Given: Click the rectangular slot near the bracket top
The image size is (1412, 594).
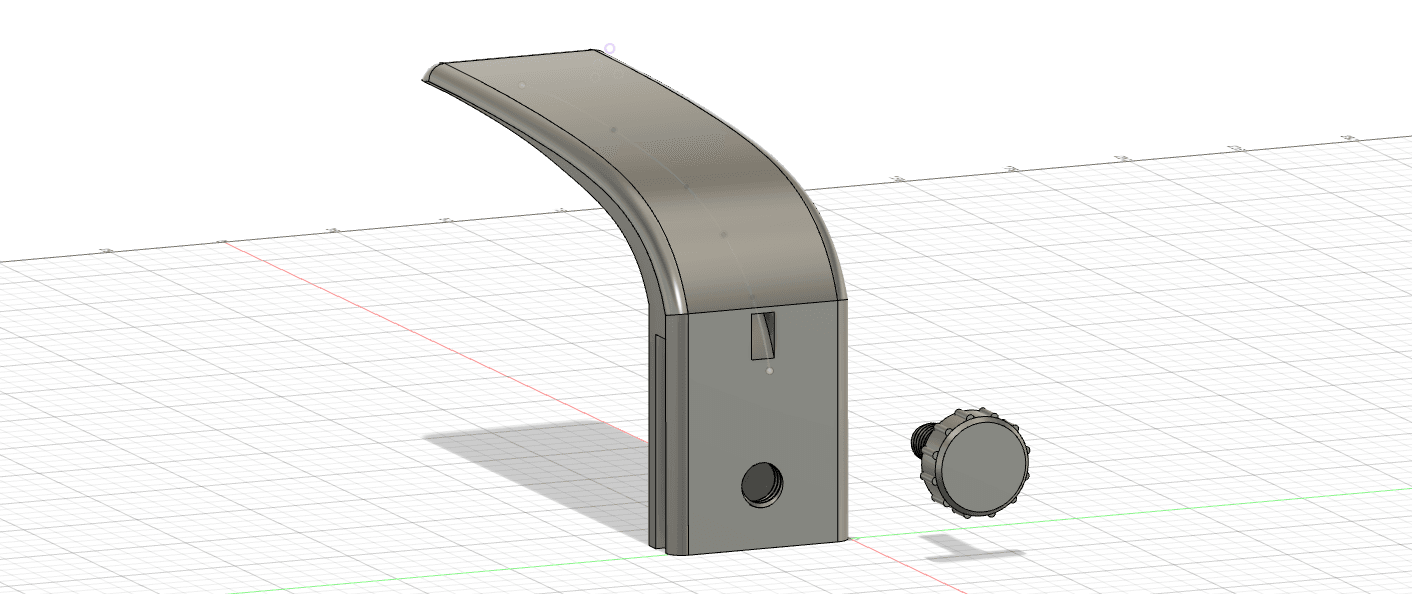Looking at the screenshot, I should [763, 335].
